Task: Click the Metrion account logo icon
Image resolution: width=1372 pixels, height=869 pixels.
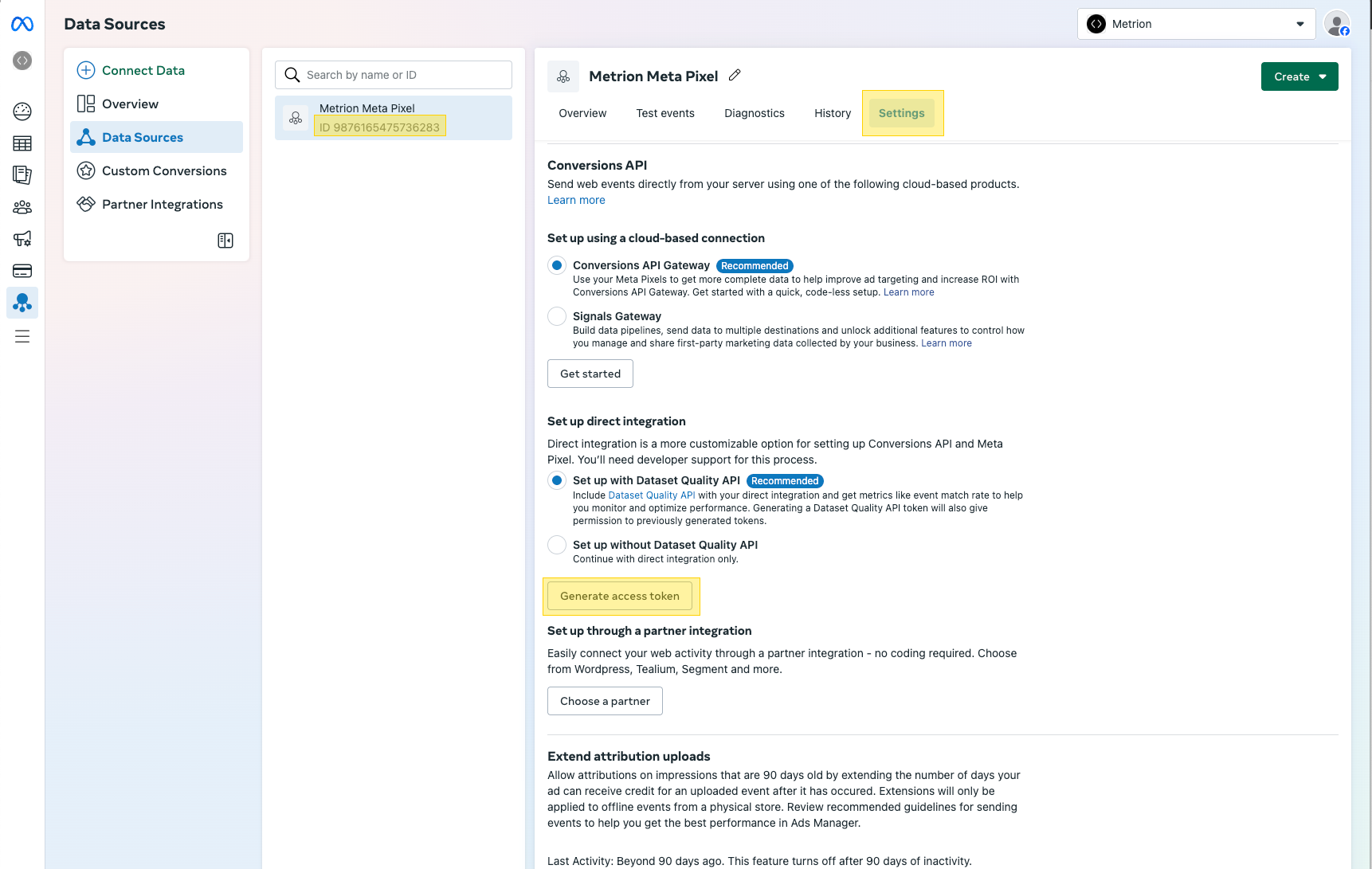Action: [x=1096, y=24]
